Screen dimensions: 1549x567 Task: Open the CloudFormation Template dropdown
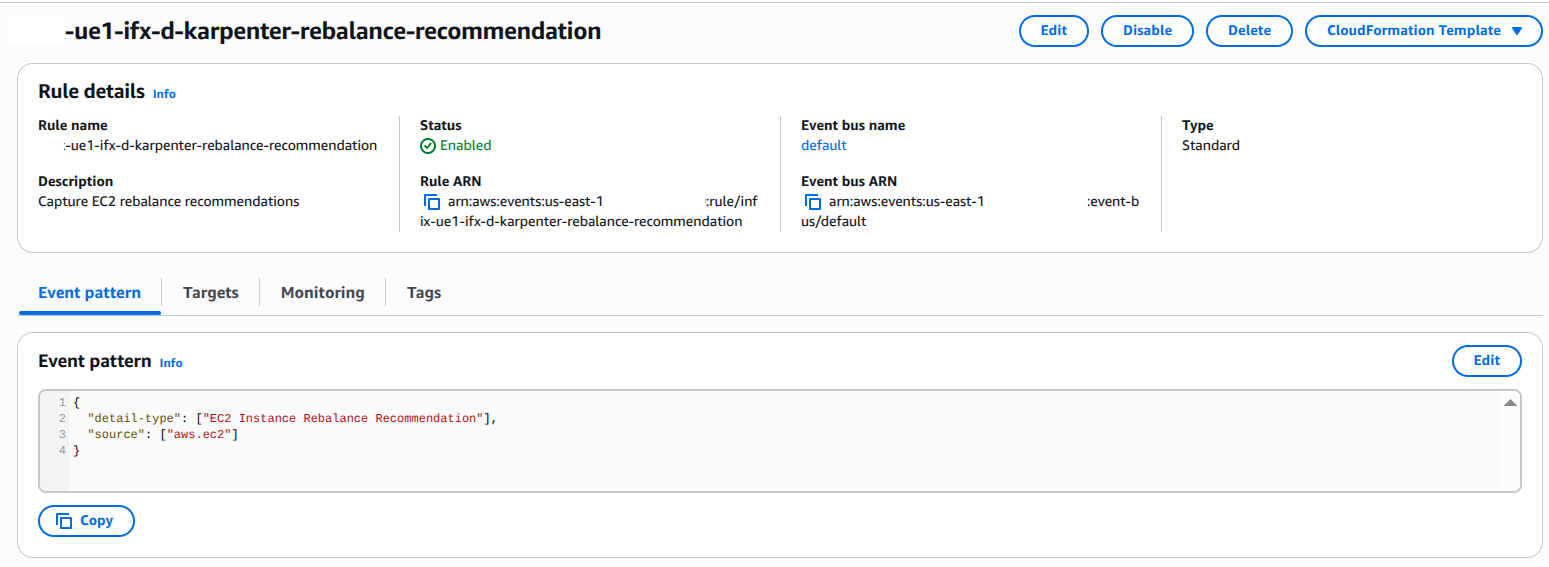click(1424, 31)
